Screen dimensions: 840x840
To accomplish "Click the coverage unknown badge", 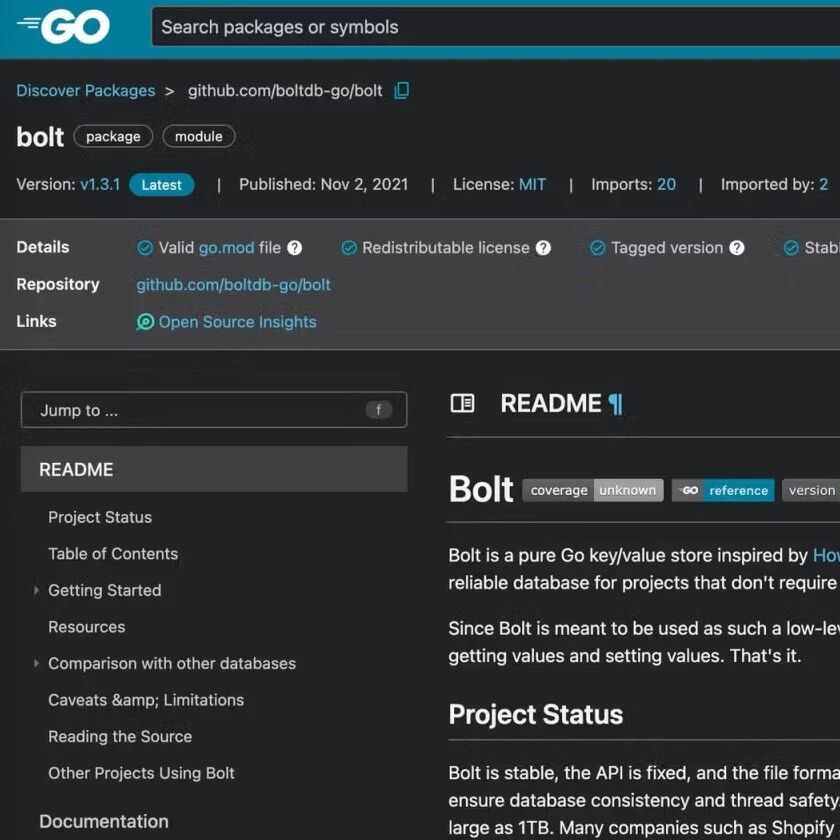I will (x=592, y=490).
